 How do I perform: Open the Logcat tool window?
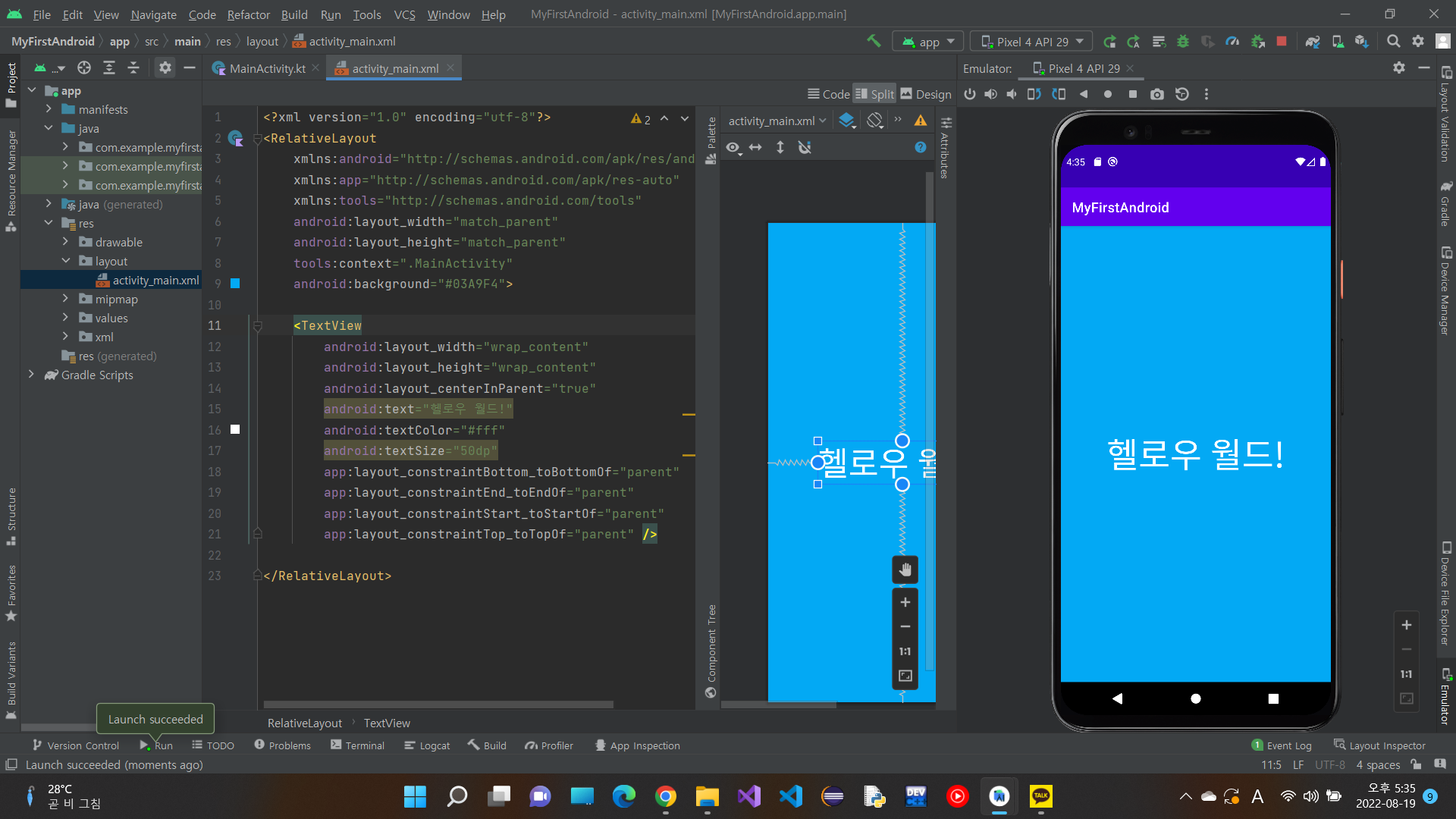point(427,745)
